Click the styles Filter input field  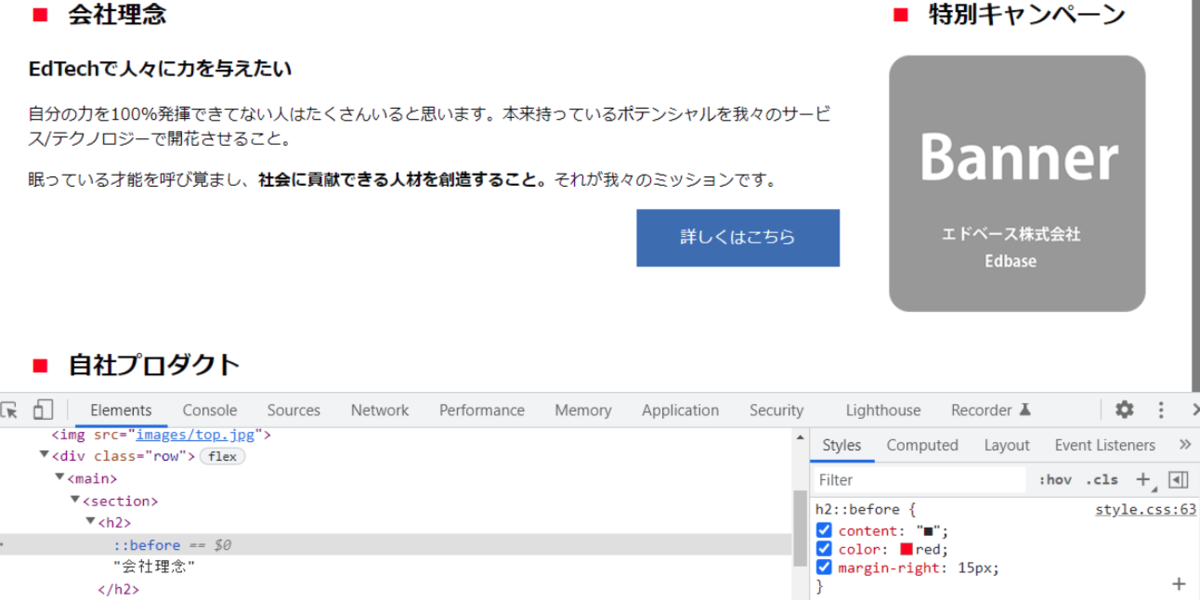[x=919, y=480]
